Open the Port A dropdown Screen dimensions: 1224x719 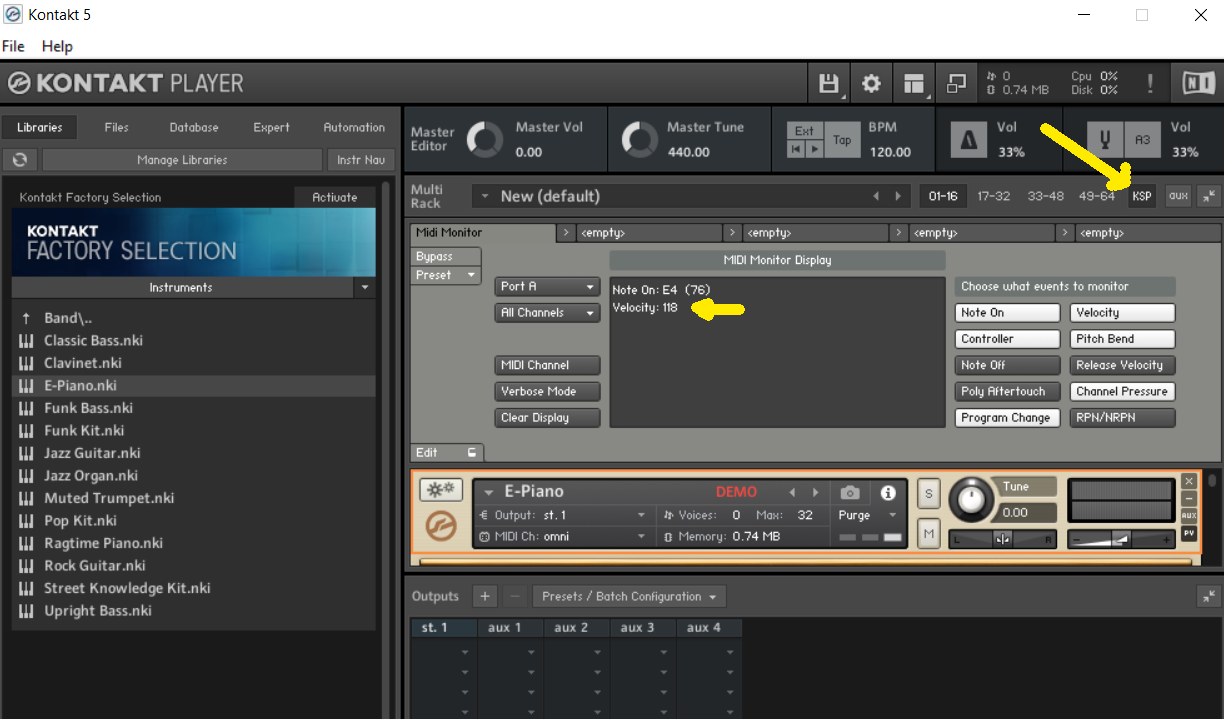coord(547,287)
